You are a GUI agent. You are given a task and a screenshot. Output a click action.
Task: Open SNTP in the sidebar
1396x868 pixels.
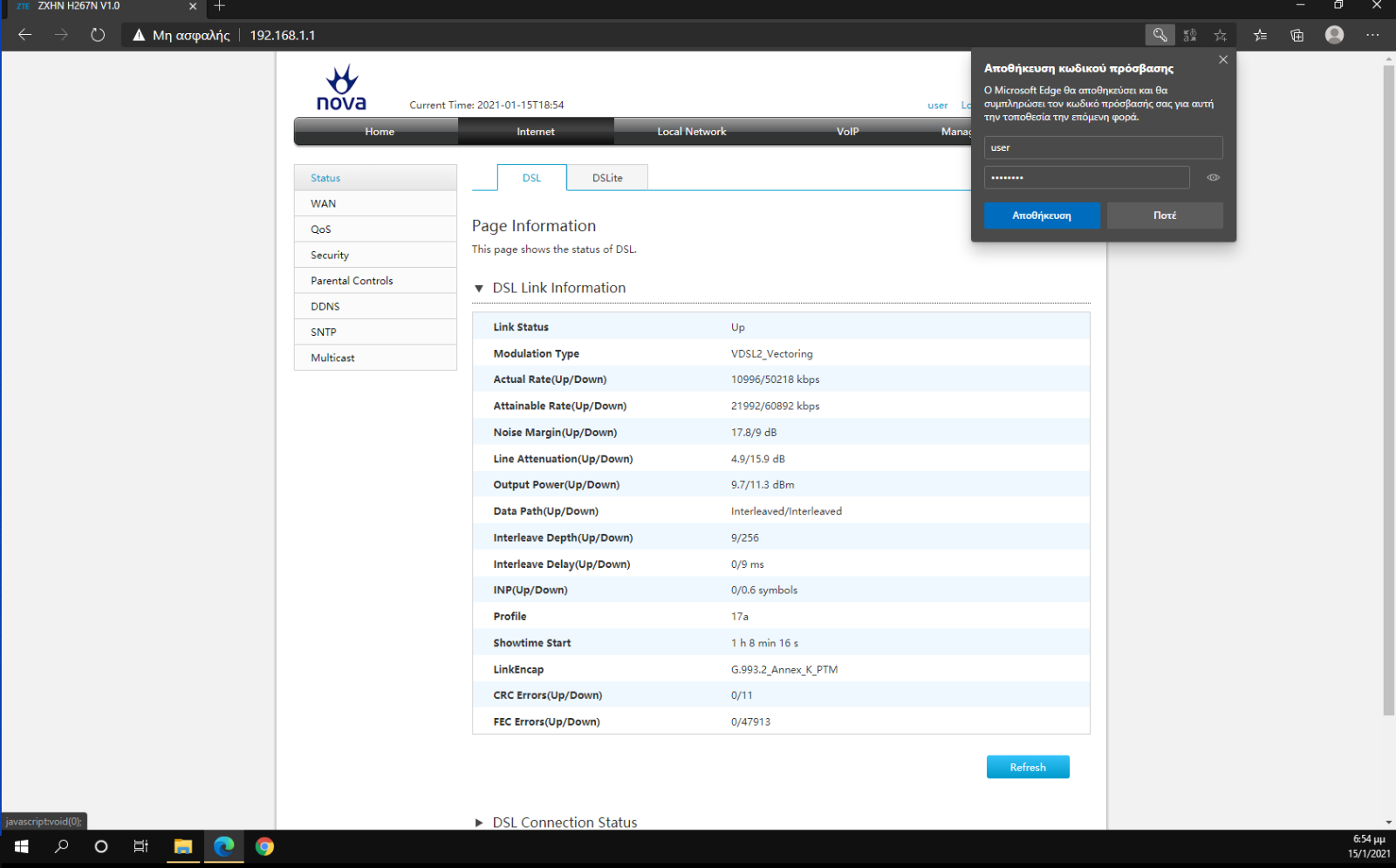pos(375,332)
